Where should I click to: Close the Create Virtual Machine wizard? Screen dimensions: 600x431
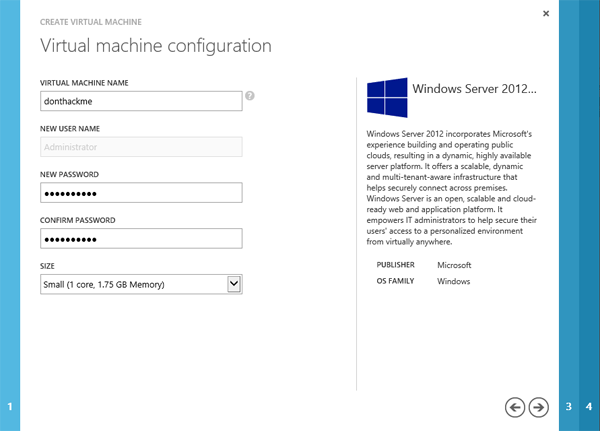pyautogui.click(x=546, y=13)
